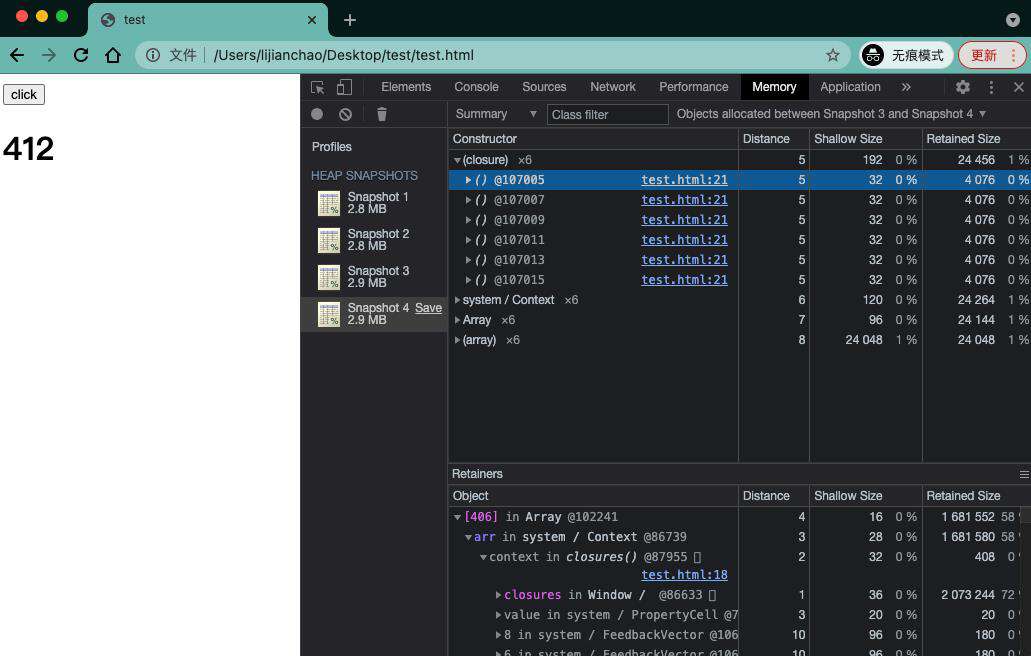Sort by Shallow Size column header

(x=865, y=139)
